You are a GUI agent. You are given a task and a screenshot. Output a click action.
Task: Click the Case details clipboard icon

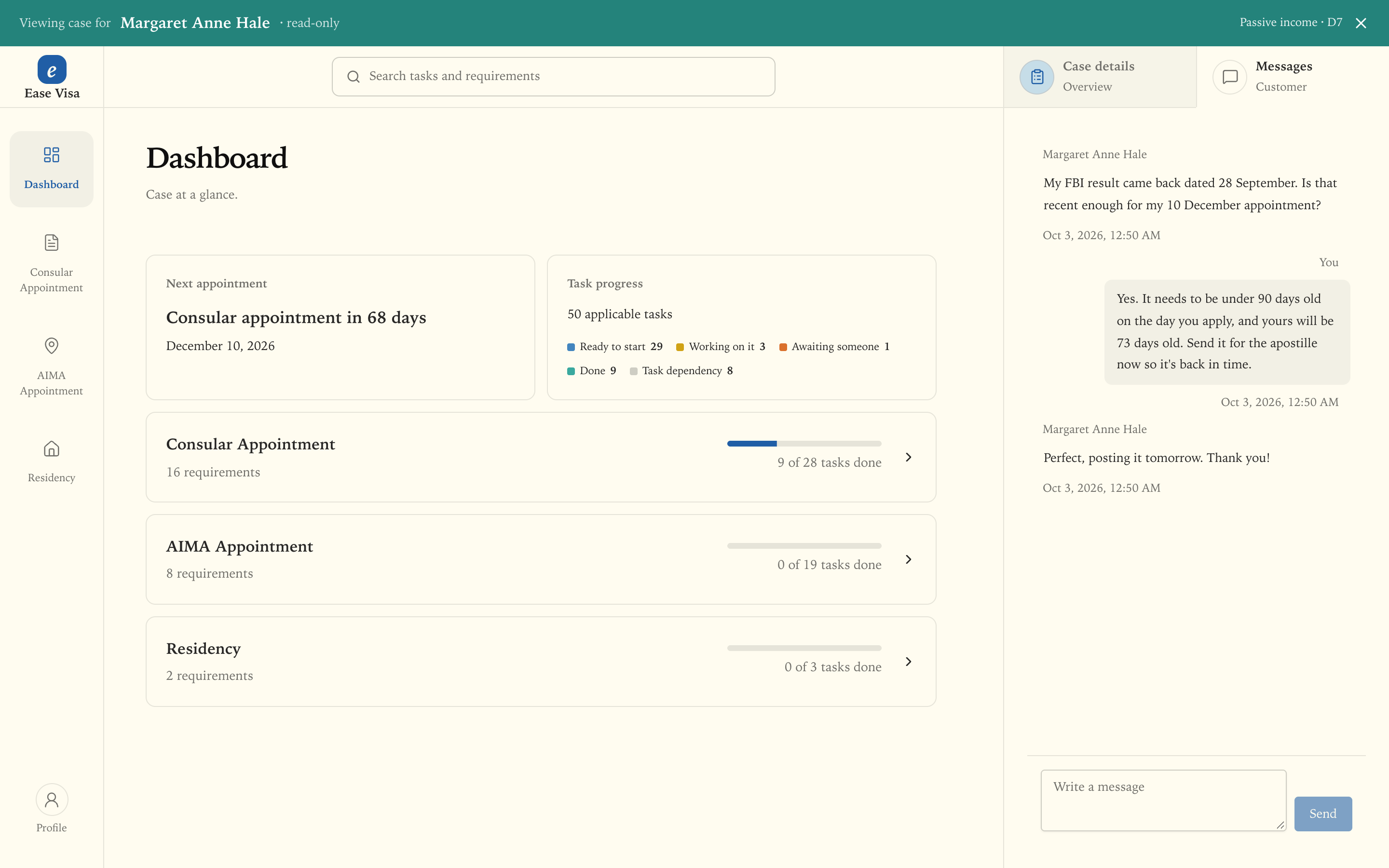click(x=1036, y=77)
